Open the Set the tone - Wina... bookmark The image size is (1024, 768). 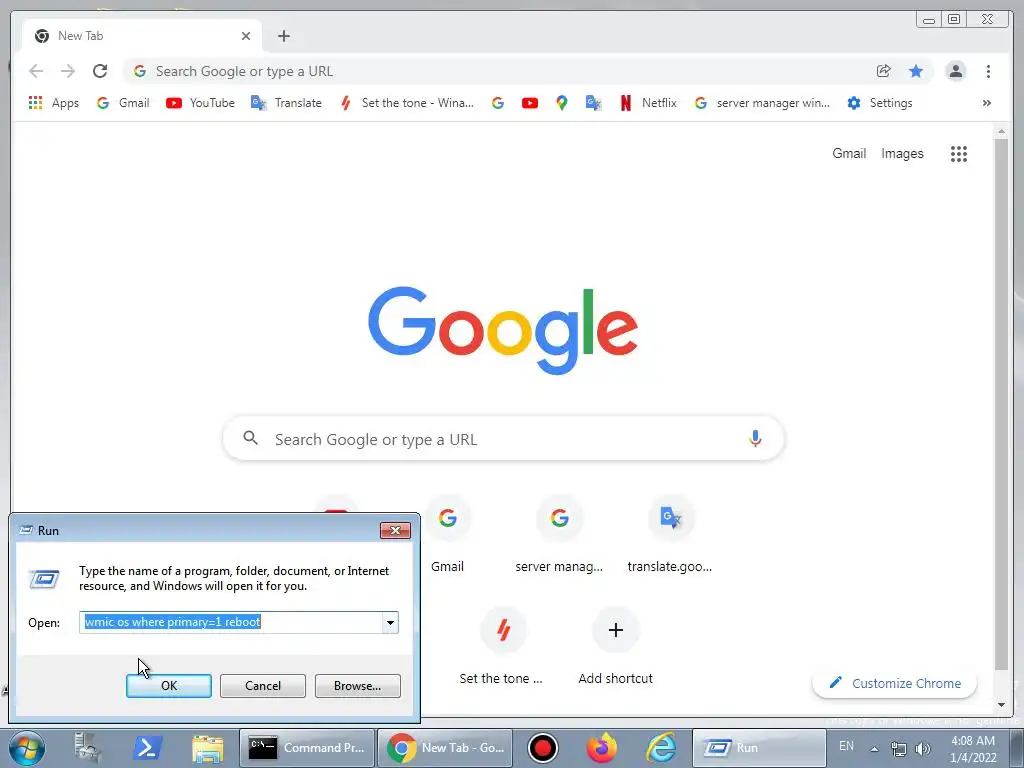(x=406, y=103)
